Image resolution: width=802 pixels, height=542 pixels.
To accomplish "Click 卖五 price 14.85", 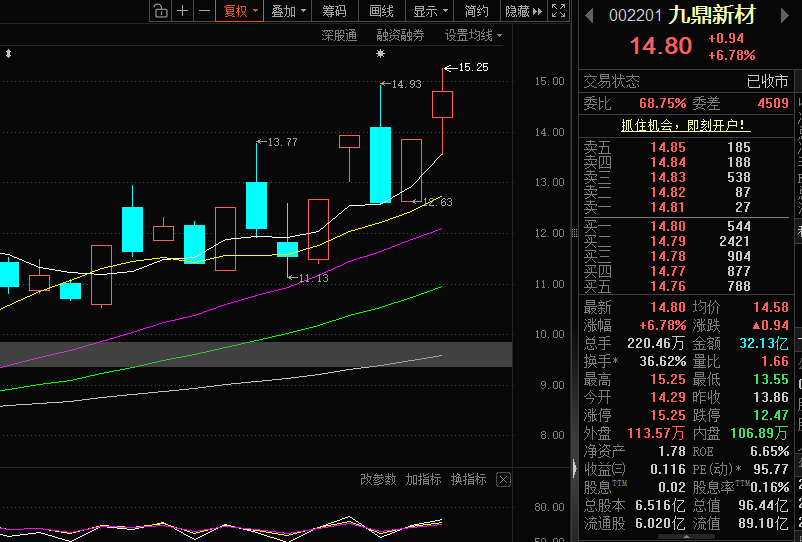I will click(668, 148).
